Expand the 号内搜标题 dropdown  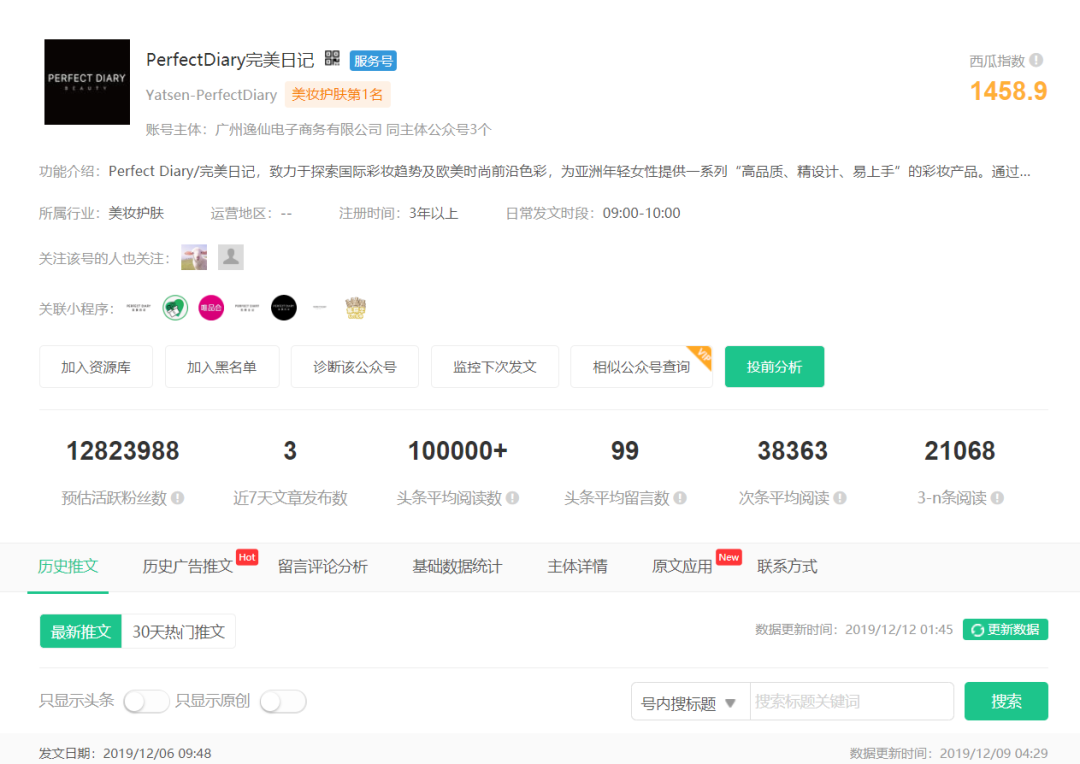pyautogui.click(x=689, y=702)
